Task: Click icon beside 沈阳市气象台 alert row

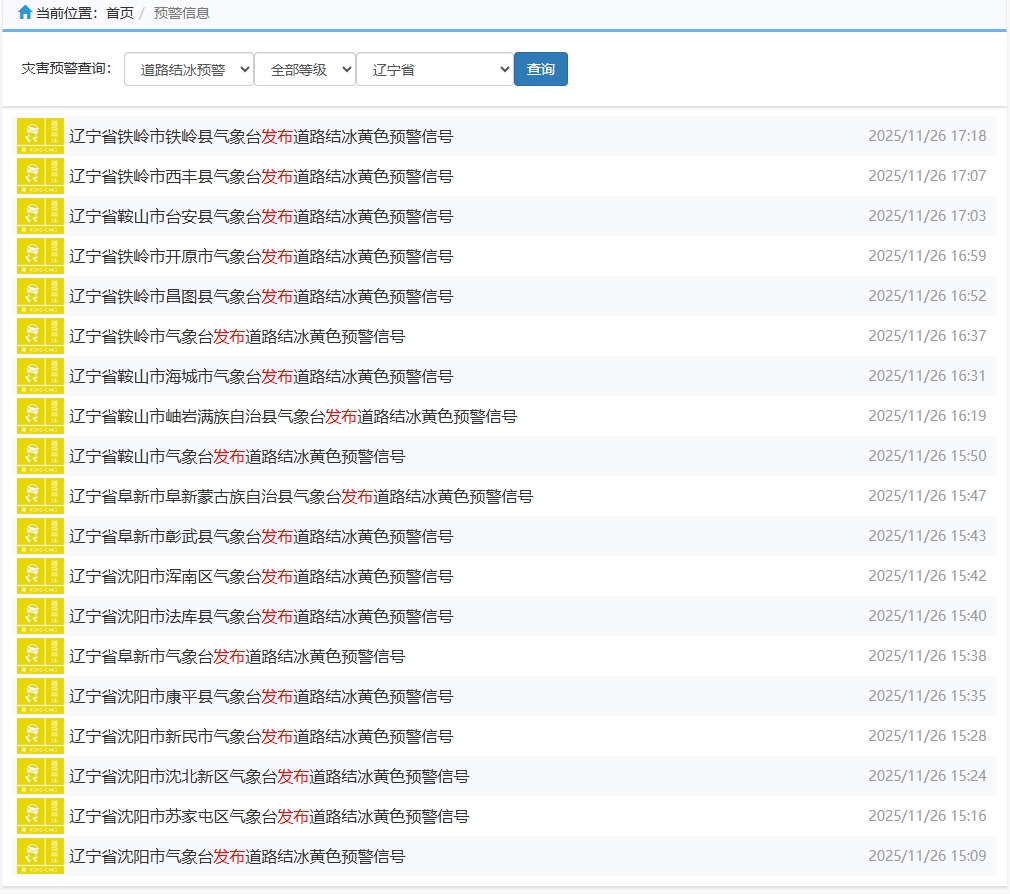Action: 40,856
